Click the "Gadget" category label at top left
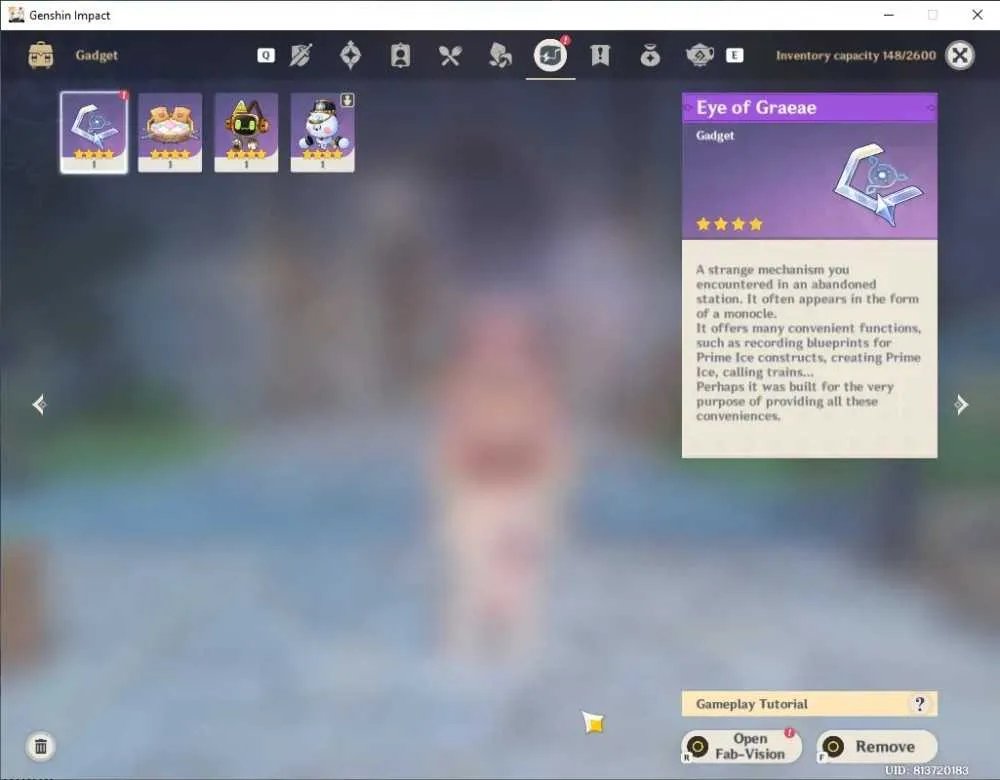The image size is (1000, 780). pyautogui.click(x=96, y=55)
